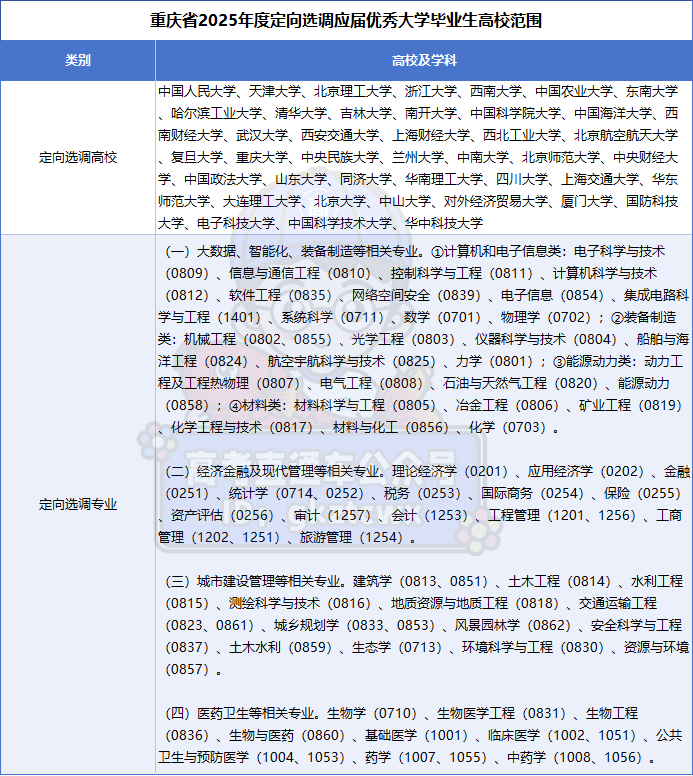Click 国际商务 (0254)
The width and height of the screenshot is (693, 776).
[x=533, y=493]
